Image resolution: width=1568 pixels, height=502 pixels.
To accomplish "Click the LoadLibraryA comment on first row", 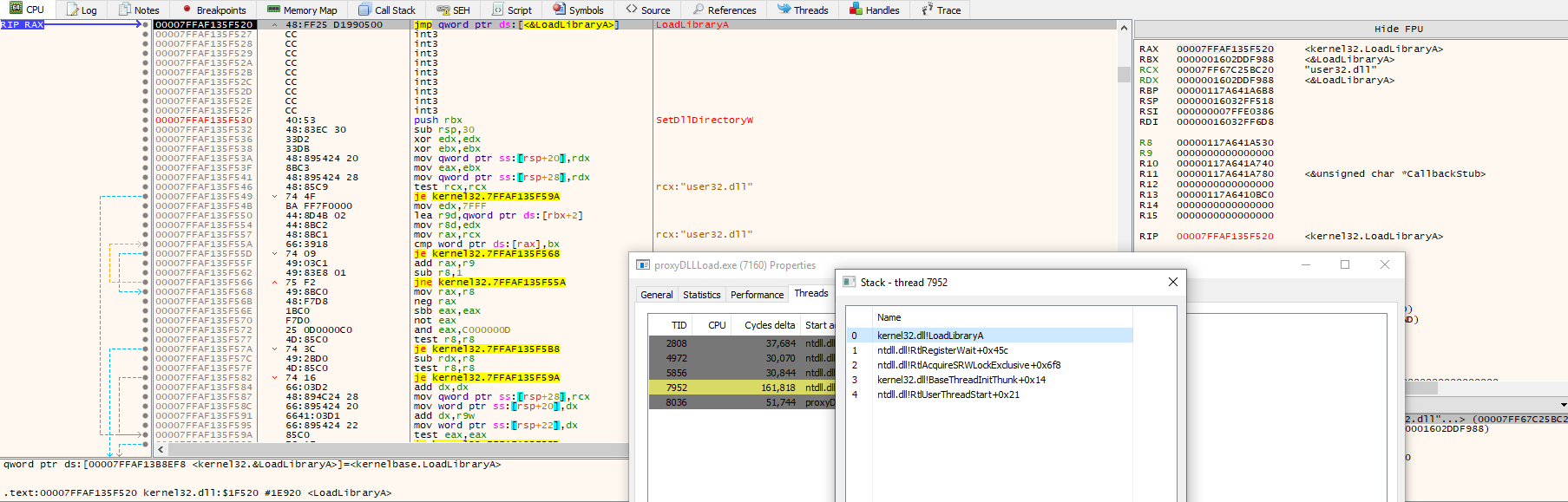I will [x=692, y=25].
